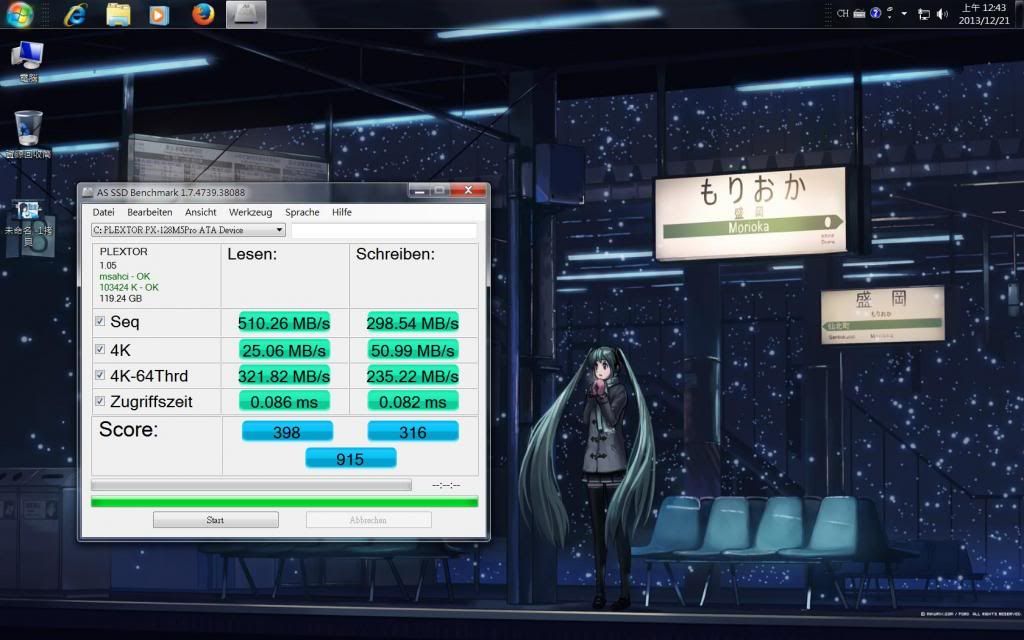Click the blue help icon in the language bar
Viewport: 1024px width, 640px height.
[x=876, y=13]
